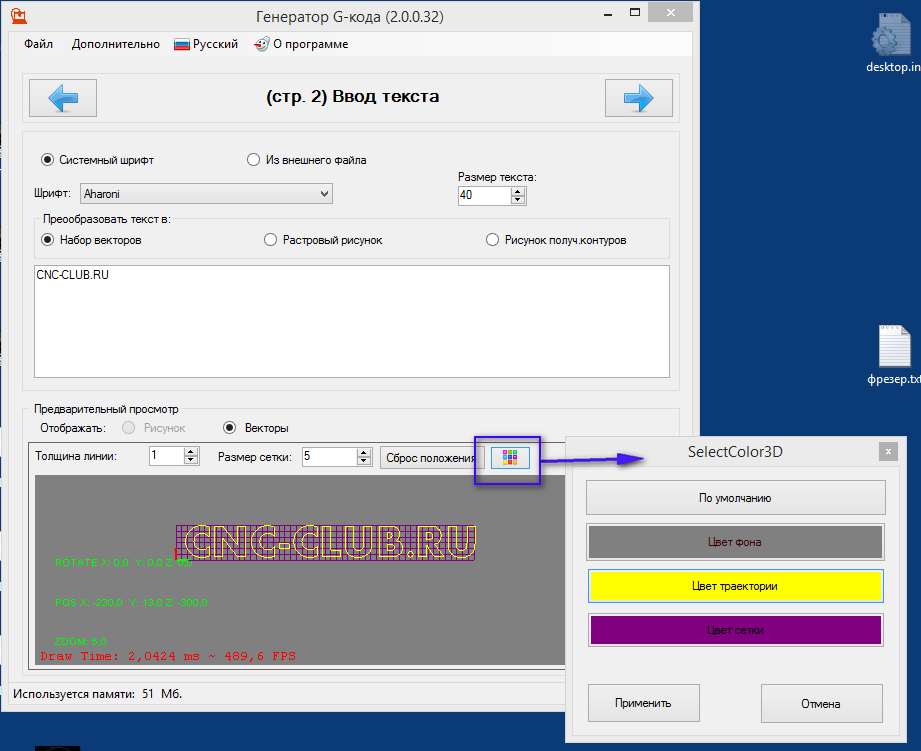
Task: Click the ROTATE X Y Z readout
Action: [123, 563]
